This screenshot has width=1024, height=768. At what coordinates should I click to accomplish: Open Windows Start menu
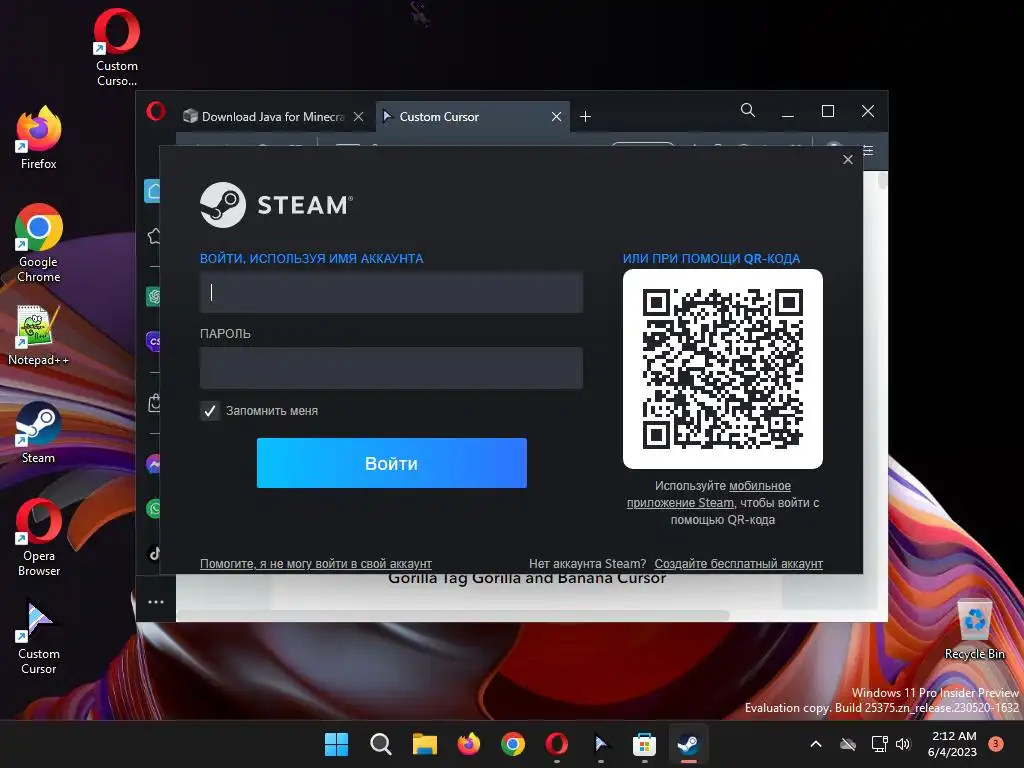pyautogui.click(x=336, y=744)
